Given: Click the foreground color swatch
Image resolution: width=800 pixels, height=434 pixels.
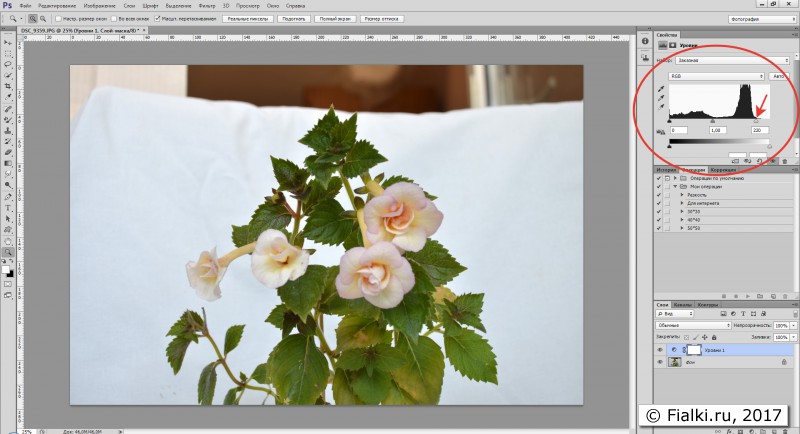Looking at the screenshot, I should pyautogui.click(x=6, y=270).
